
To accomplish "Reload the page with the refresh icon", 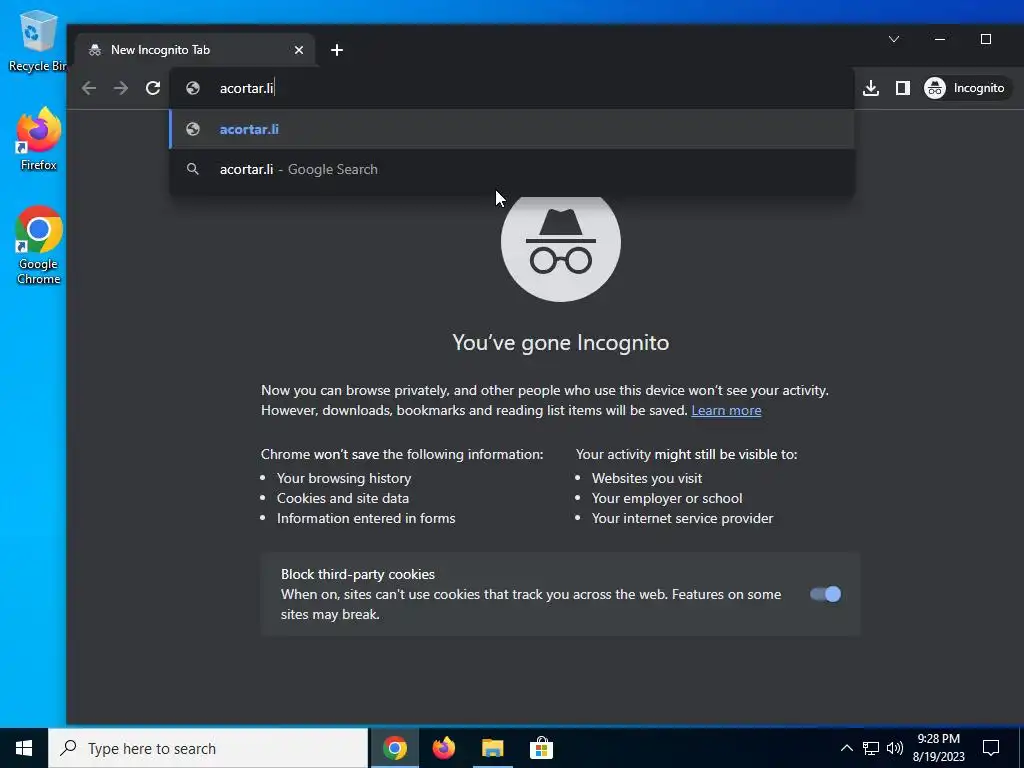I will coord(153,88).
